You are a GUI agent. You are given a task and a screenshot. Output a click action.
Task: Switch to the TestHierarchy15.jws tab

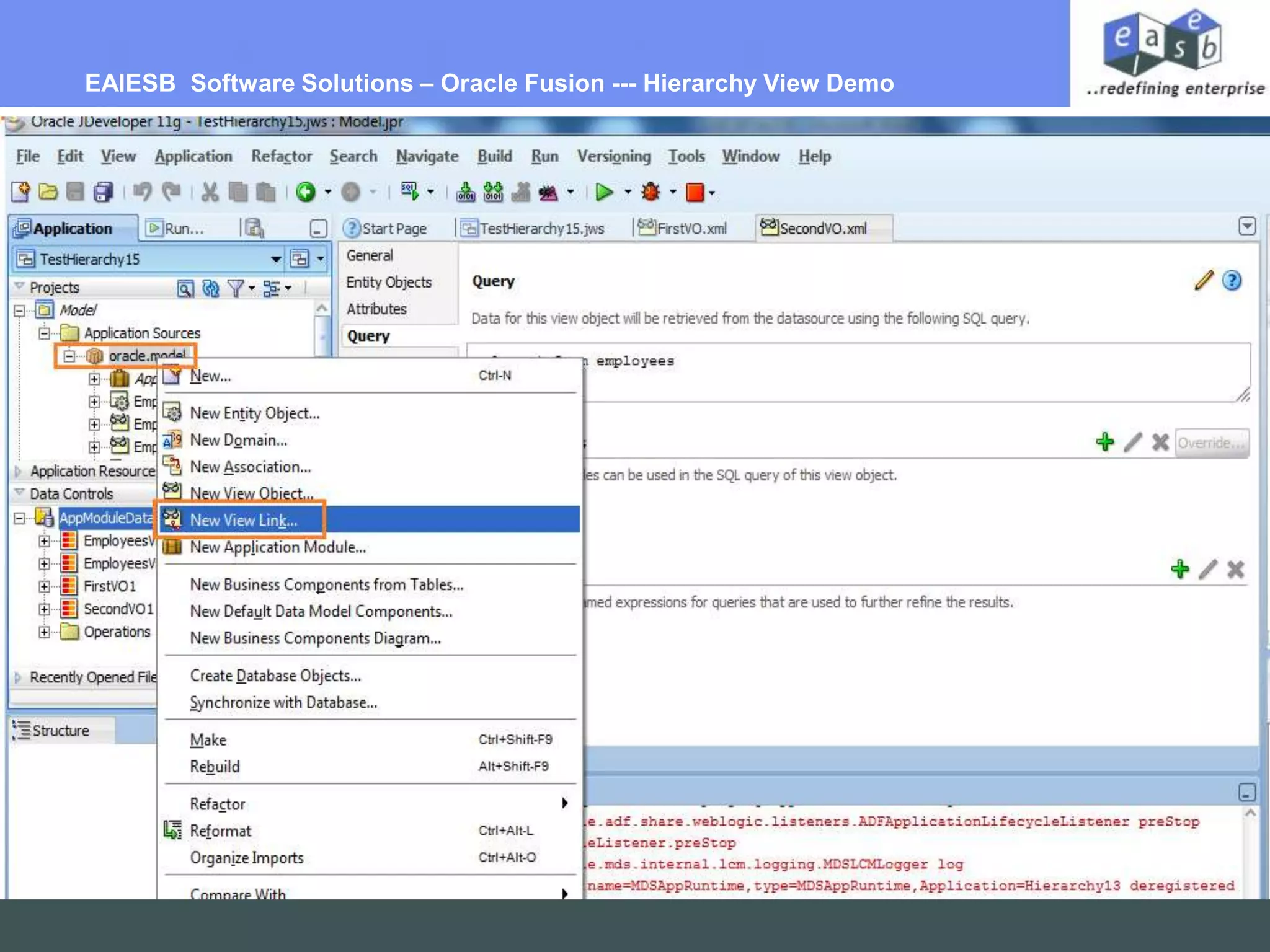[x=533, y=228]
